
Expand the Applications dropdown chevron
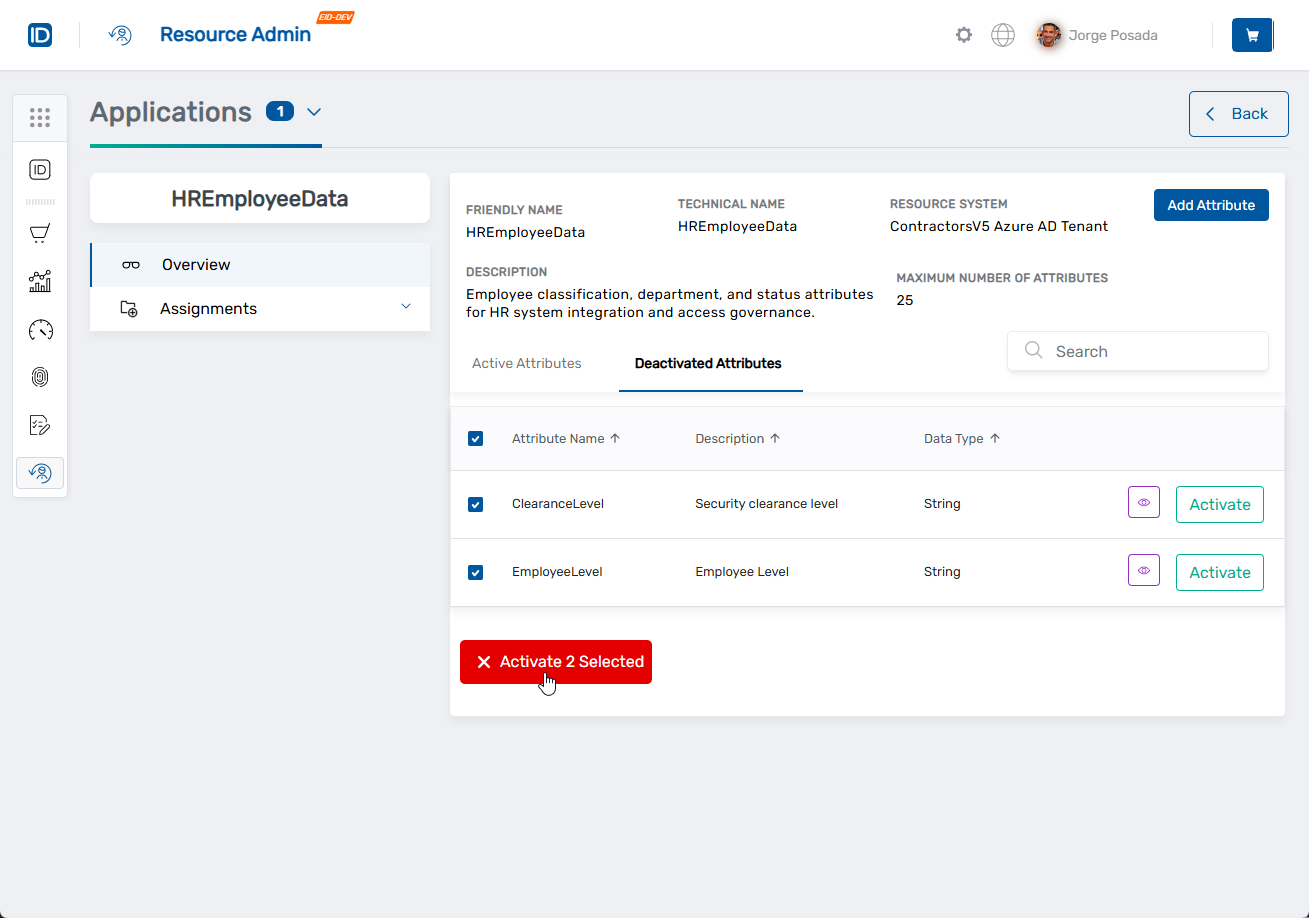coord(314,112)
